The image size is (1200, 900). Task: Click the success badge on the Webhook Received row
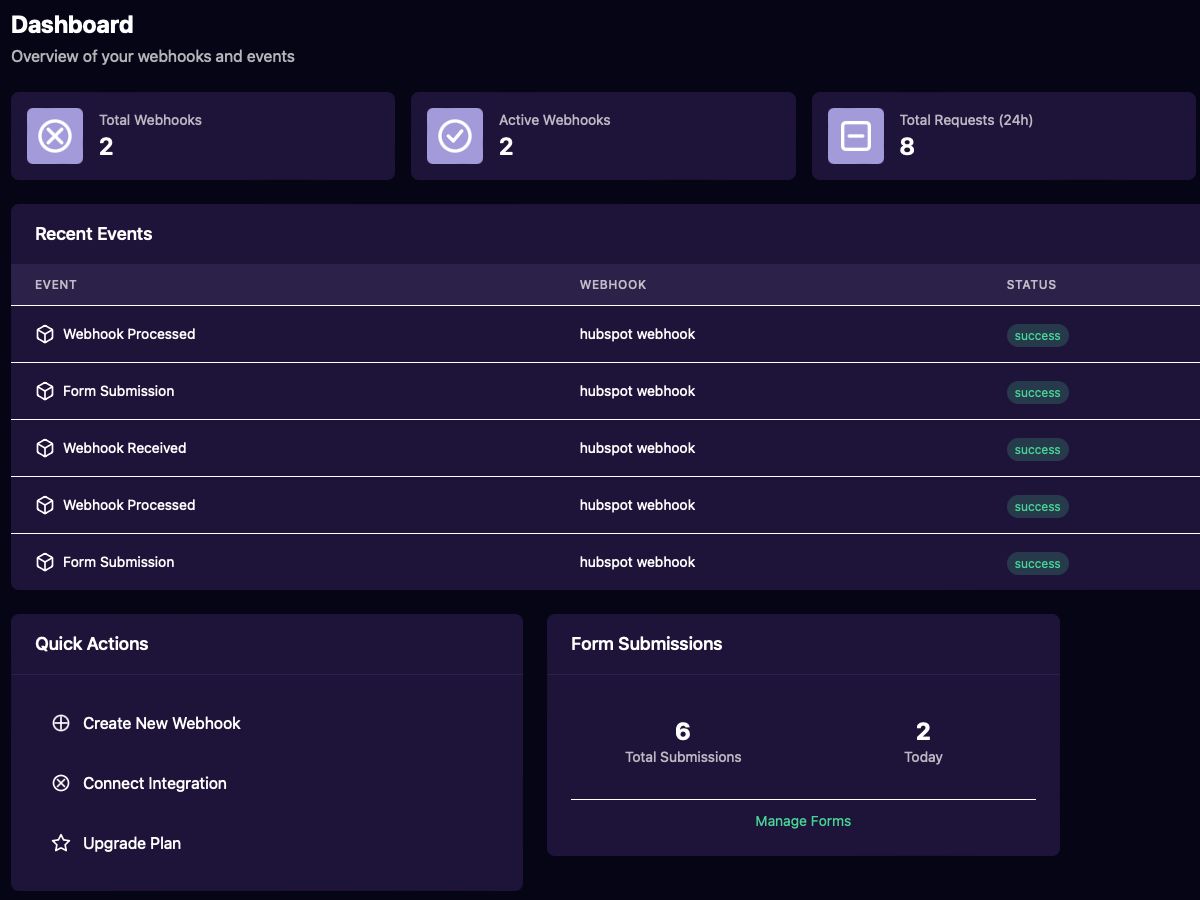(x=1037, y=449)
